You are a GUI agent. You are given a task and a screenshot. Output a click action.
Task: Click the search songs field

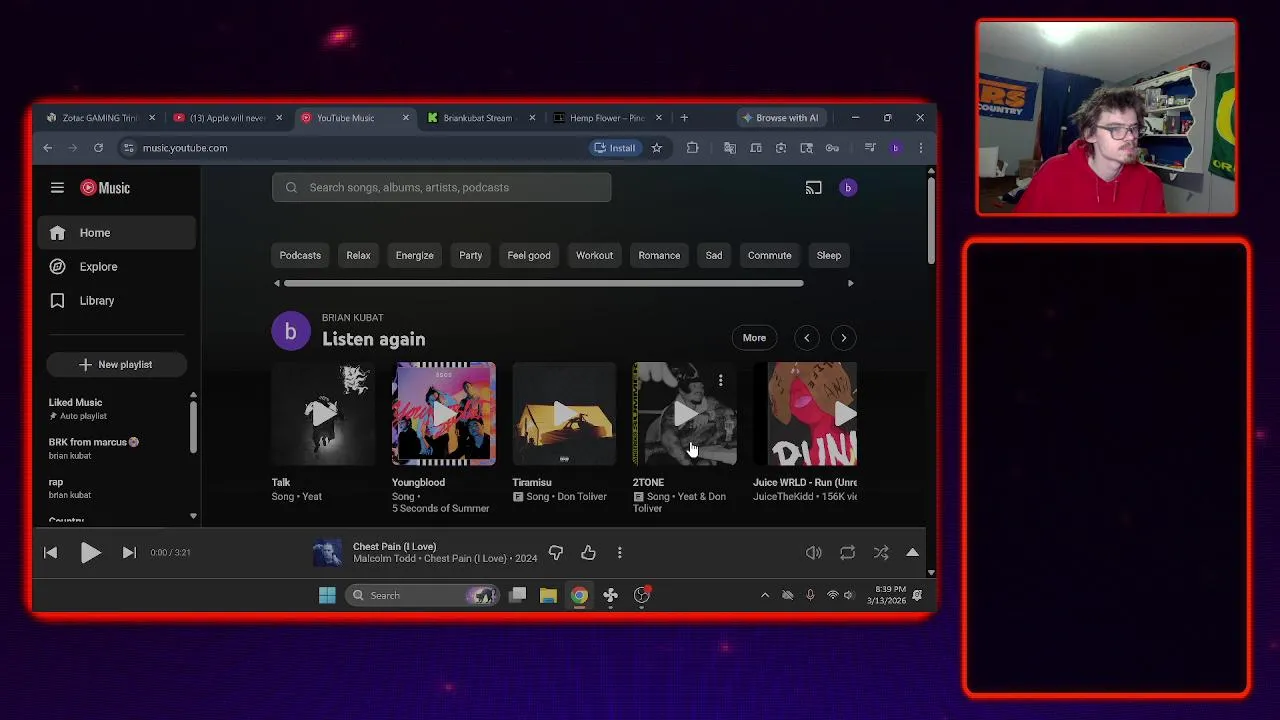[441, 187]
